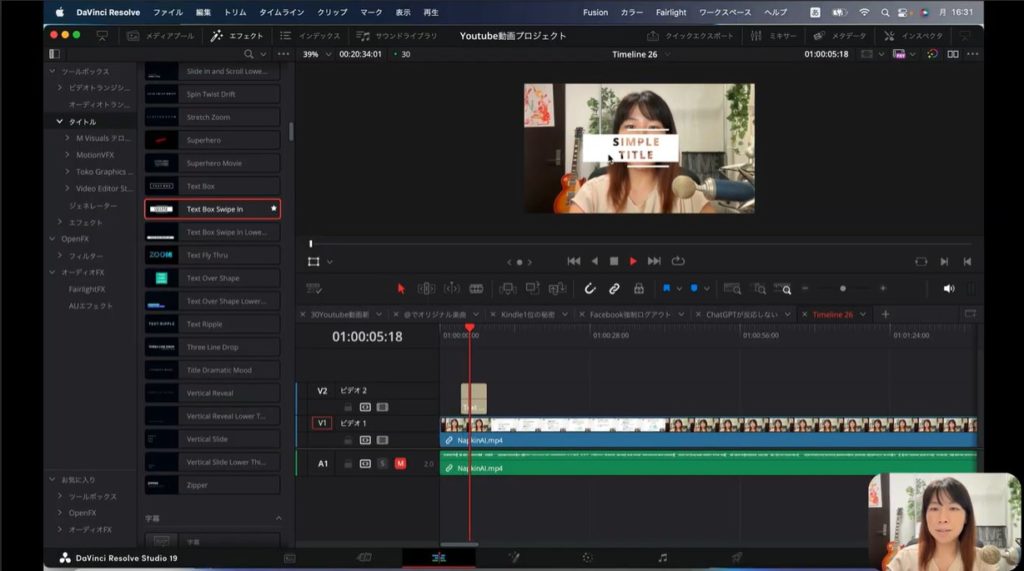Click the クイックエクスポート button
Screen dimensions: 1024x571
click(691, 35)
